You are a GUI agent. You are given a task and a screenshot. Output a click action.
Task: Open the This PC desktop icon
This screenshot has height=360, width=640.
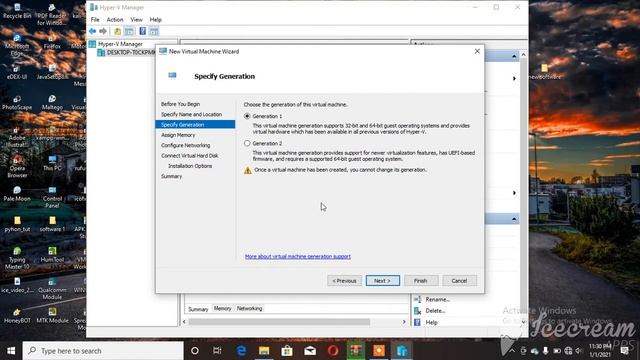click(x=52, y=163)
